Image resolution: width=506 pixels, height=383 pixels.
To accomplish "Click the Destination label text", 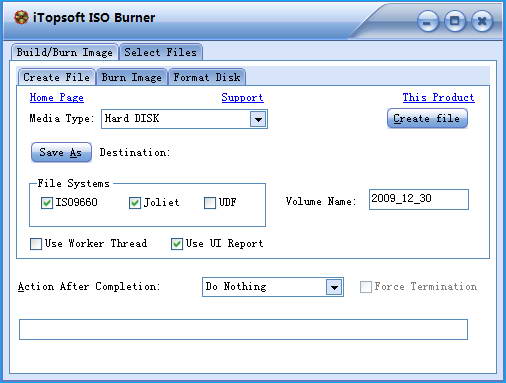I will tap(135, 152).
